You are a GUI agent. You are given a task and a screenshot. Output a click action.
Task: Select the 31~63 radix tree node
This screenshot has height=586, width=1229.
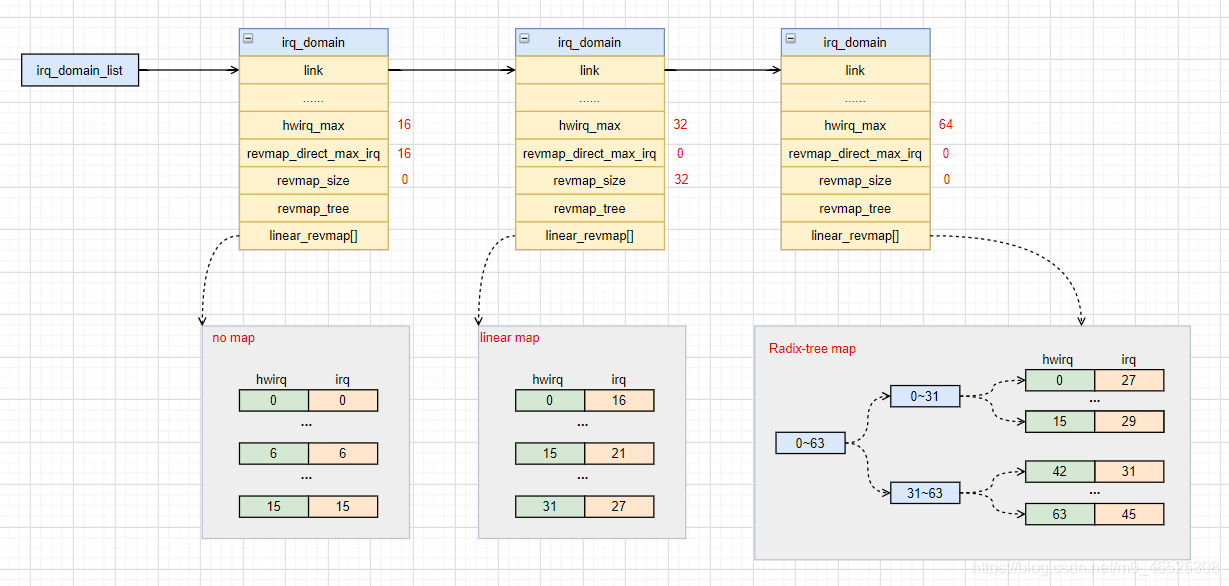tap(925, 493)
